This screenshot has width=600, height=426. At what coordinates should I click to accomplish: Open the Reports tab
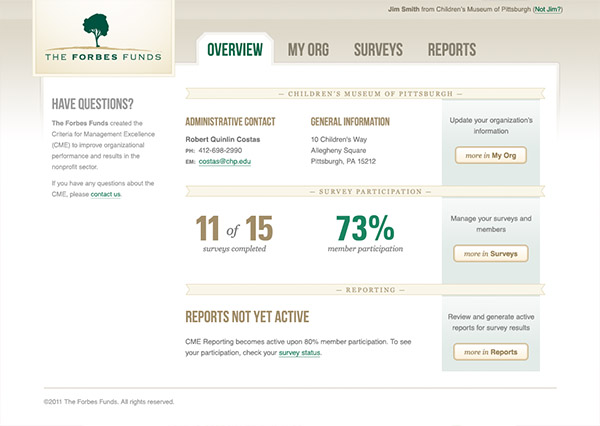[x=452, y=49]
